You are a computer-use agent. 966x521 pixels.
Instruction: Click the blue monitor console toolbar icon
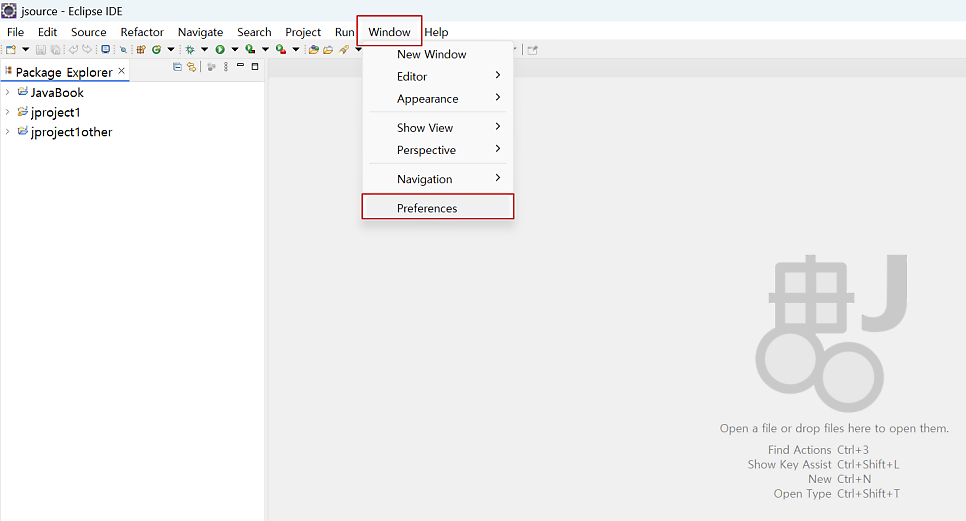pyautogui.click(x=105, y=49)
